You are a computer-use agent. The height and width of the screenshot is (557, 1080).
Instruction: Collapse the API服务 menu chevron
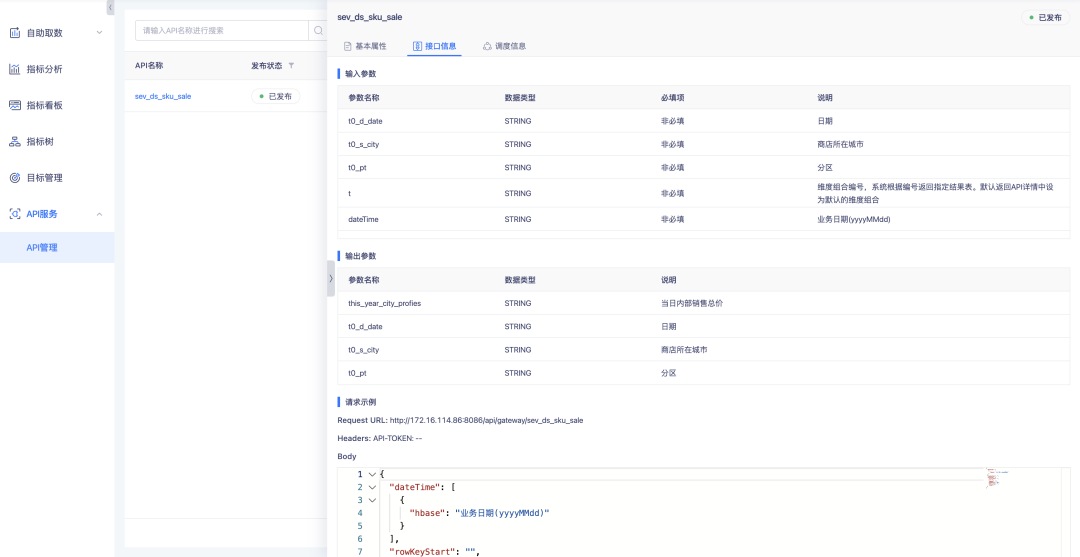(99, 214)
